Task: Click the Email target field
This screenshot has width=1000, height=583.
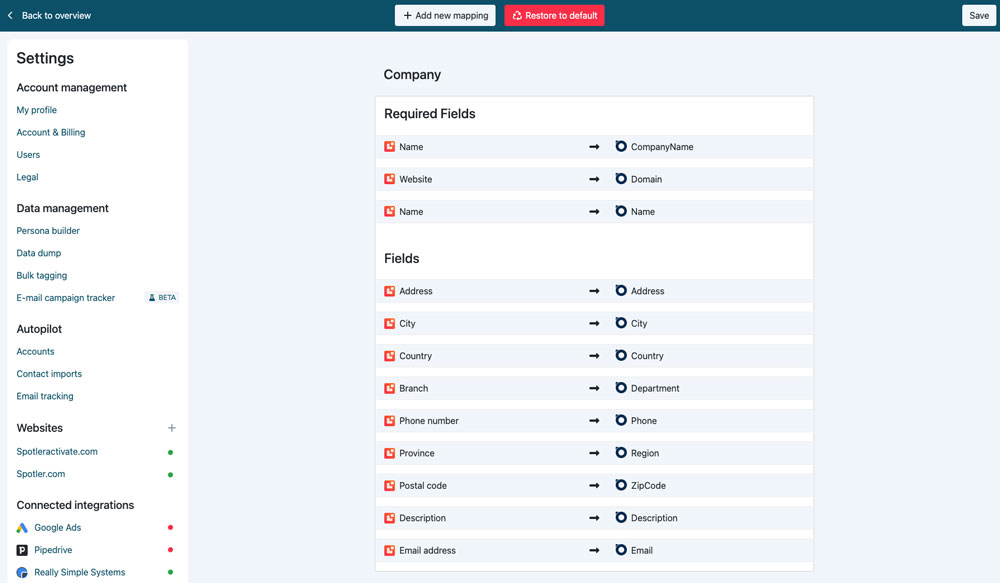Action: point(642,550)
